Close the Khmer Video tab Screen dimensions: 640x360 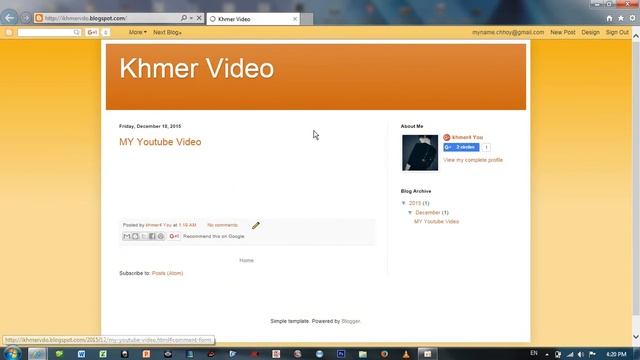coord(295,19)
